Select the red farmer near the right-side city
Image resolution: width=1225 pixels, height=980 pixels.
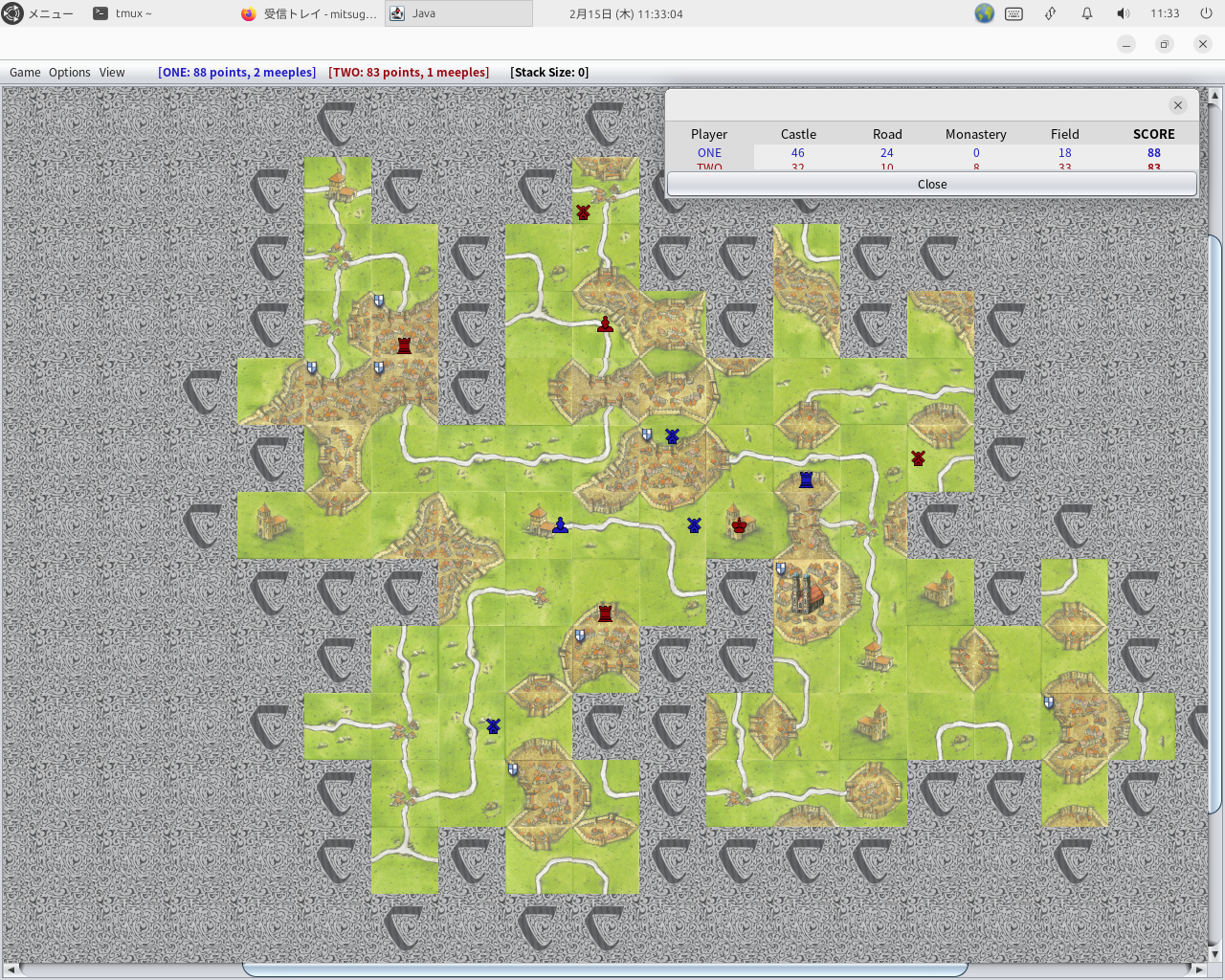click(918, 458)
